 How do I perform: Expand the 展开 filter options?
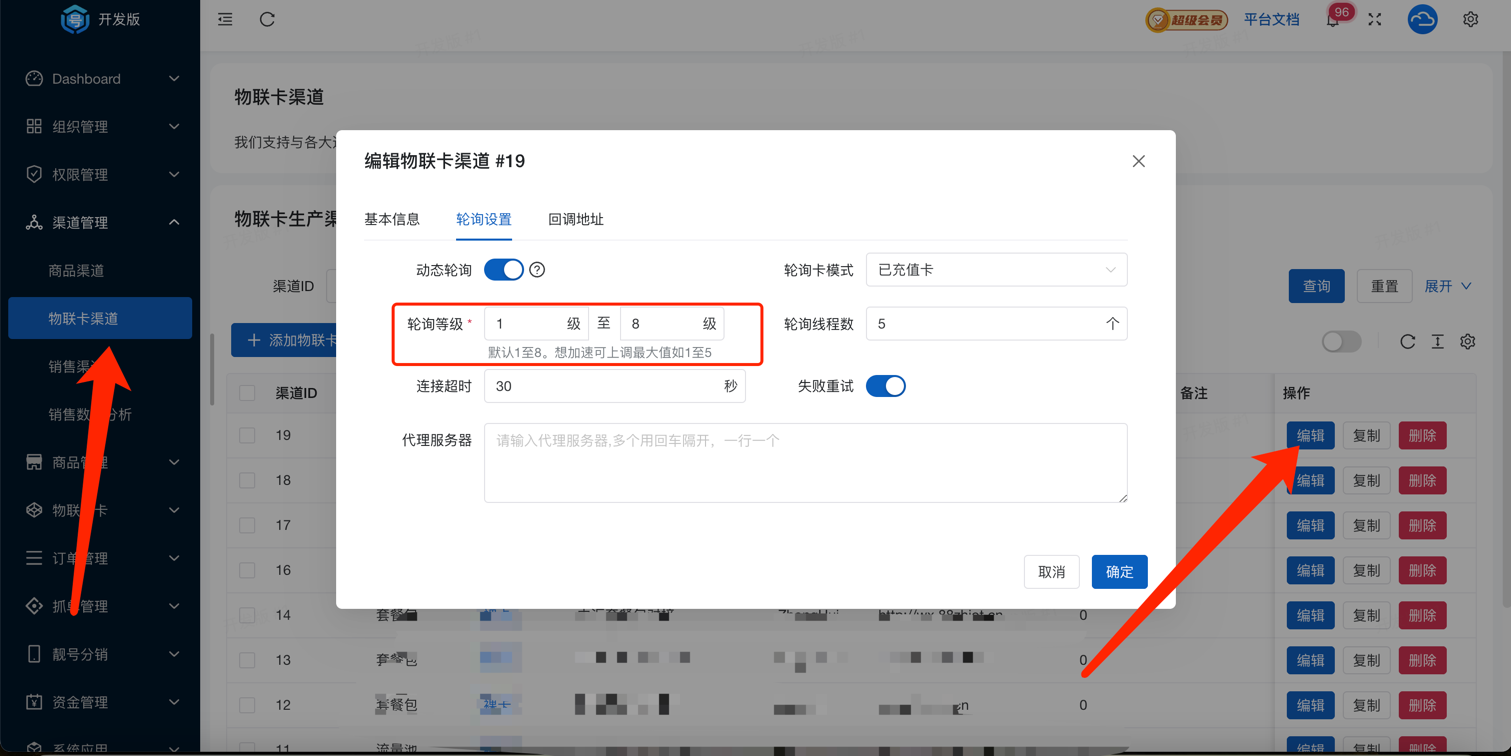(x=1447, y=287)
